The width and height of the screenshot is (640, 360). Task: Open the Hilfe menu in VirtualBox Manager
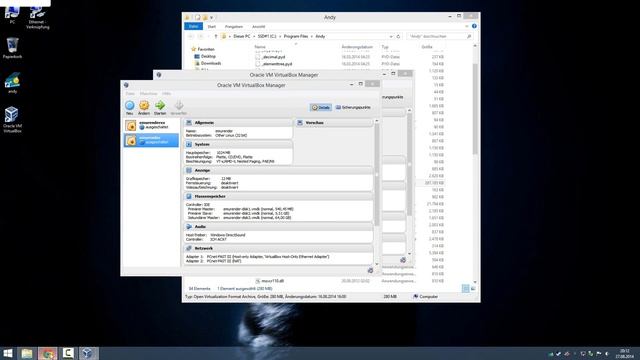tap(167, 93)
